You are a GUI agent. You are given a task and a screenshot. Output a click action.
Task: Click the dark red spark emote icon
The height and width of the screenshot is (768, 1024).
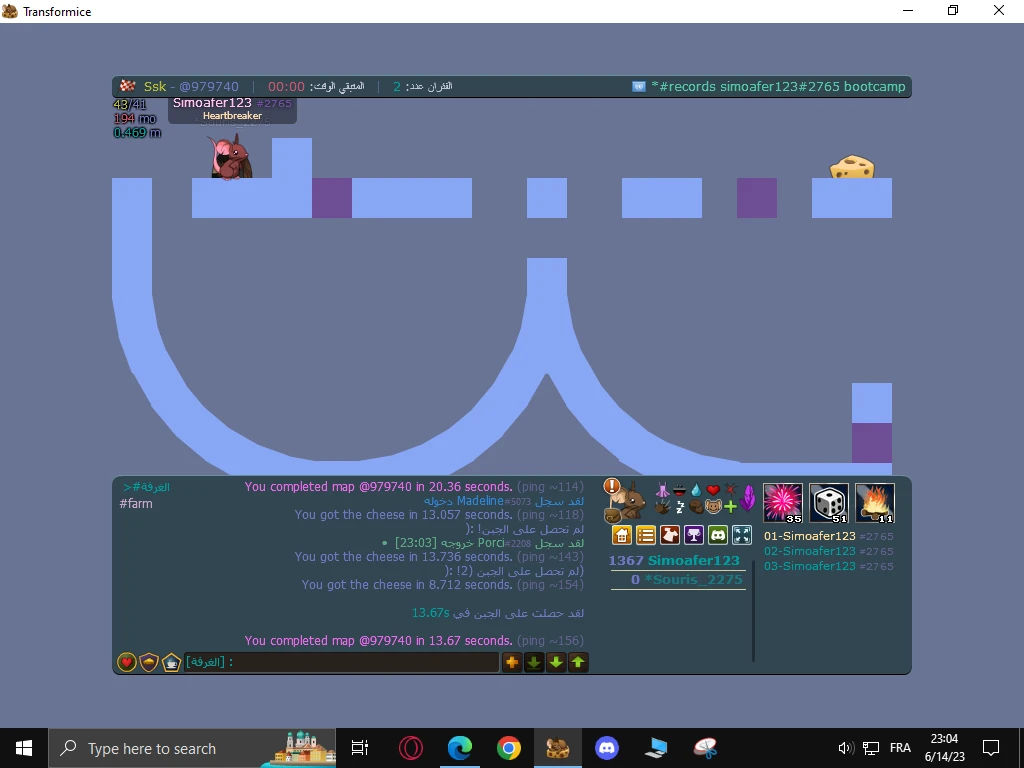[731, 489]
